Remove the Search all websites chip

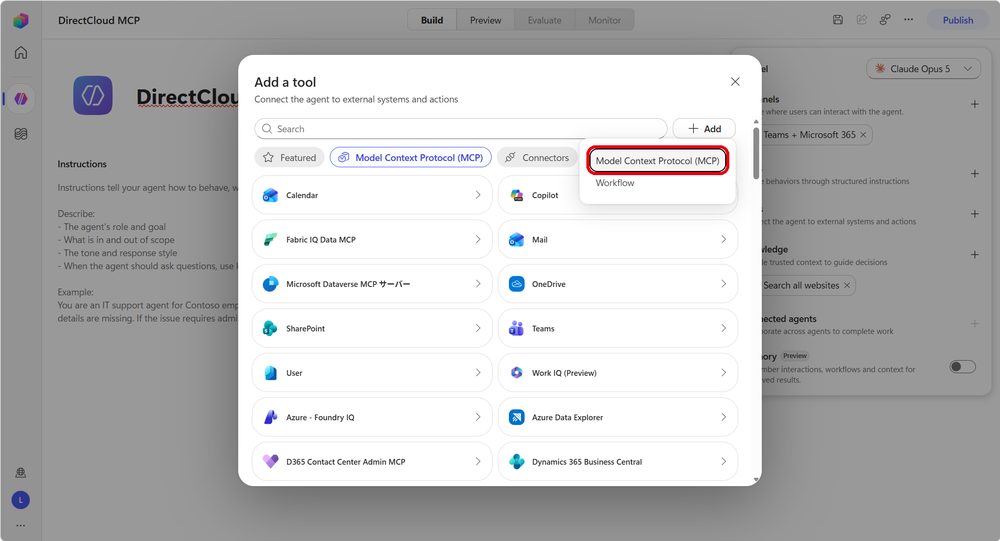847,285
